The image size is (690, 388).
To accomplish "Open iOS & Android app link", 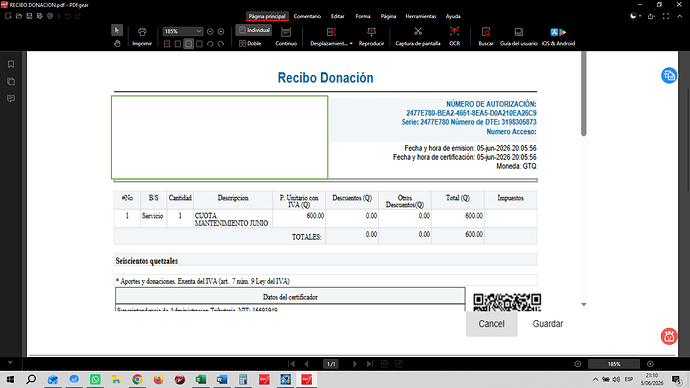I will click(558, 36).
